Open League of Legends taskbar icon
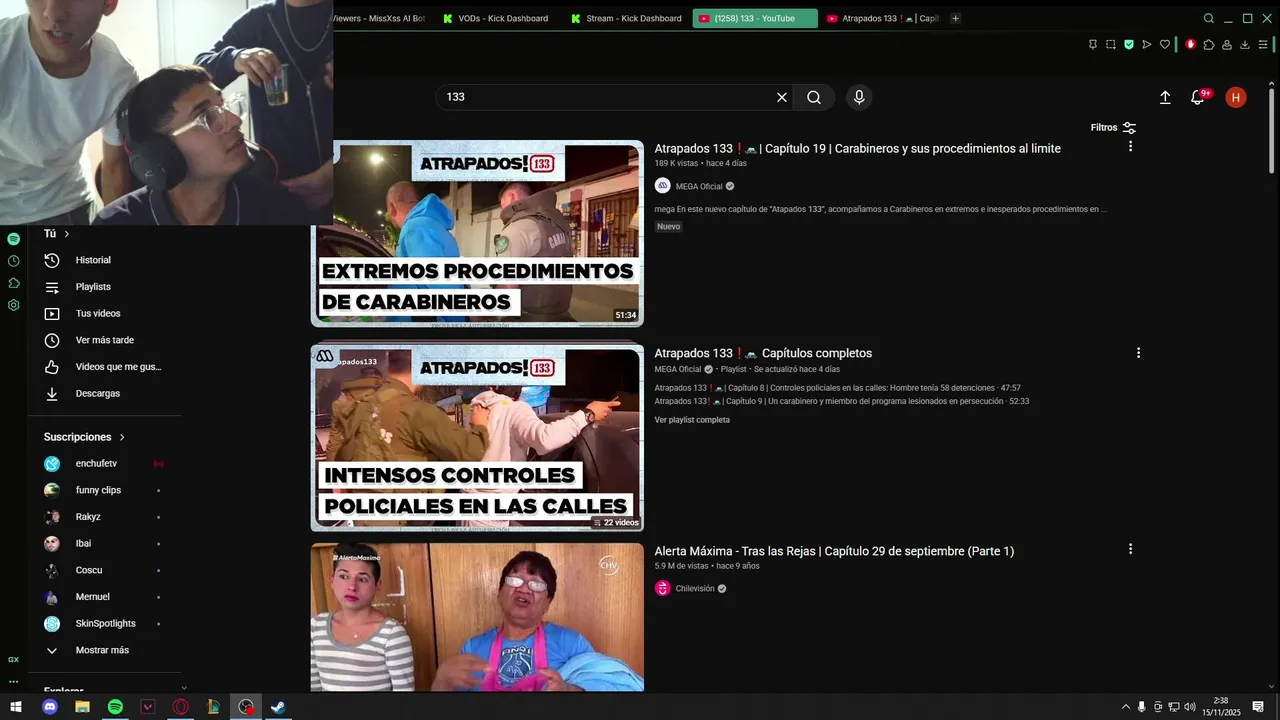Image resolution: width=1280 pixels, height=720 pixels. pos(213,707)
